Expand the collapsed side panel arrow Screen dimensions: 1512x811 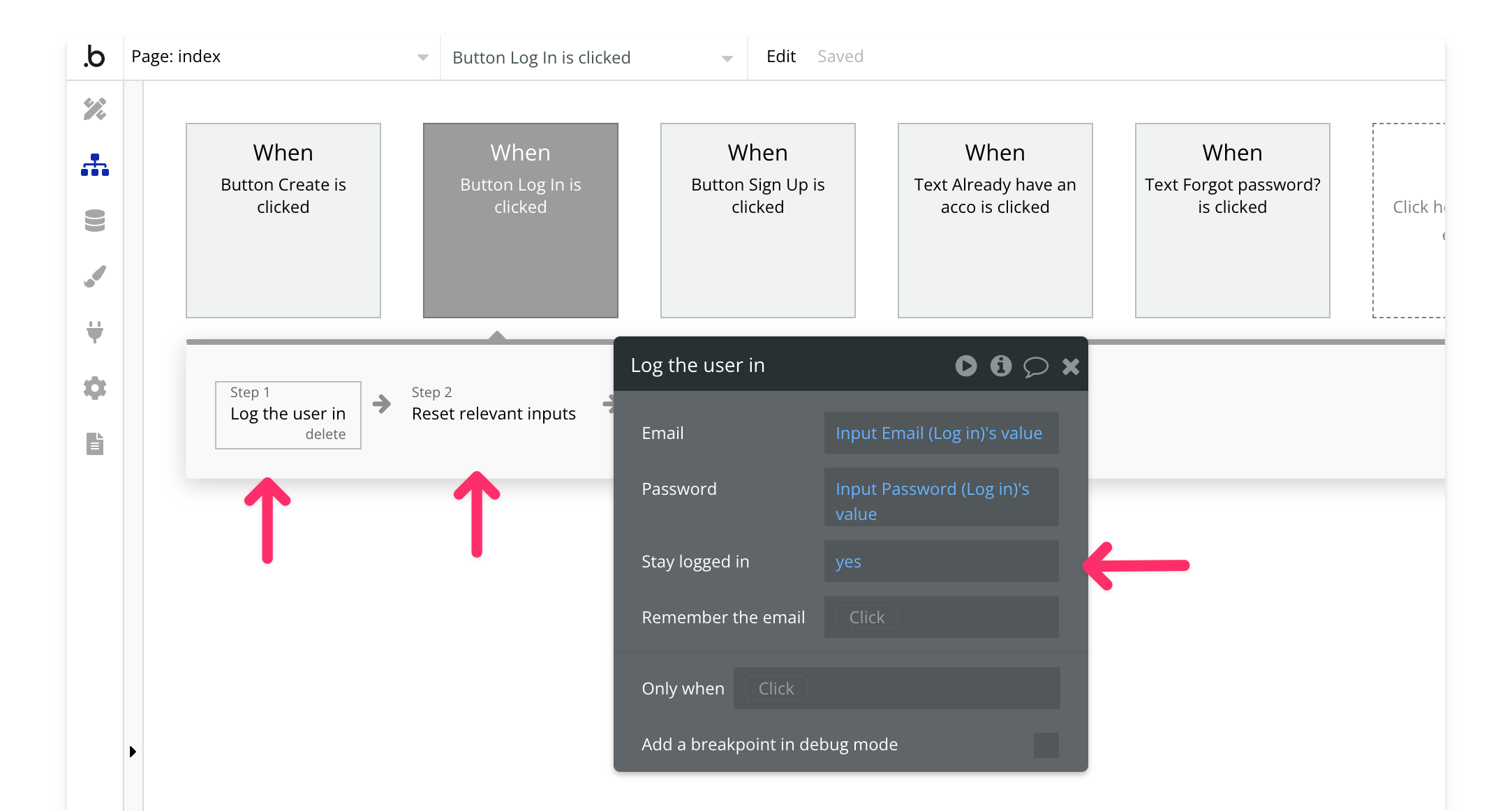click(x=133, y=752)
